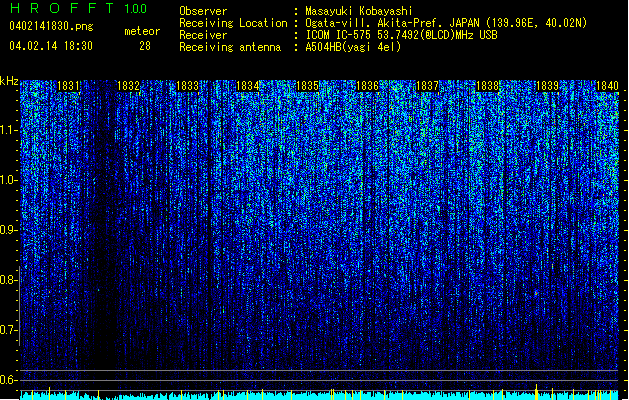
Task: Click the HROFFT program title
Action: click(x=63, y=8)
